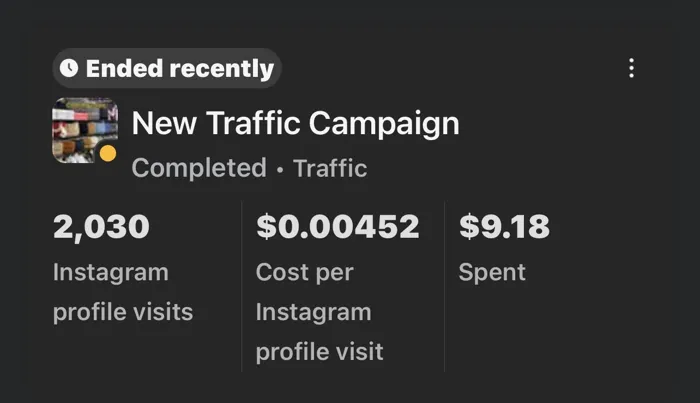
Task: Click the bullet separator between Completed and Traffic
Action: pyautogui.click(x=280, y=169)
